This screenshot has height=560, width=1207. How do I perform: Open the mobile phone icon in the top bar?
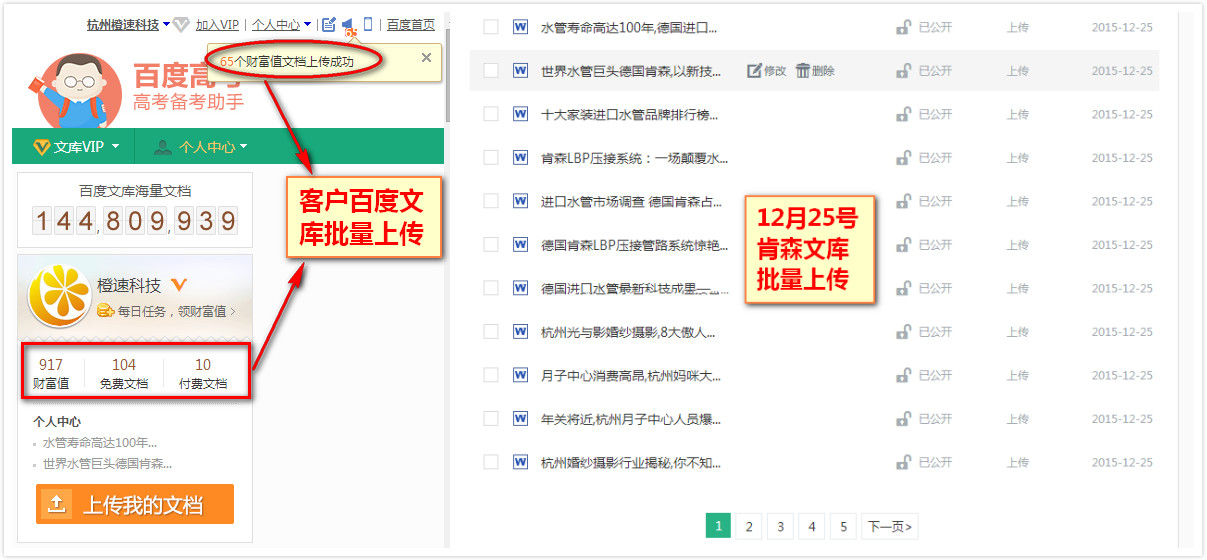click(368, 24)
